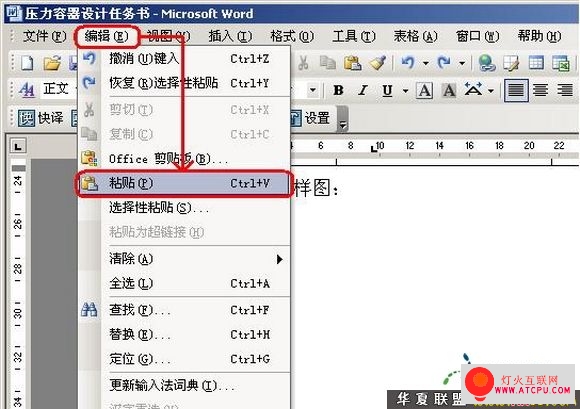Choose 选择性粘贴(S)... menu entry
The height and width of the screenshot is (409, 580).
coord(184,208)
